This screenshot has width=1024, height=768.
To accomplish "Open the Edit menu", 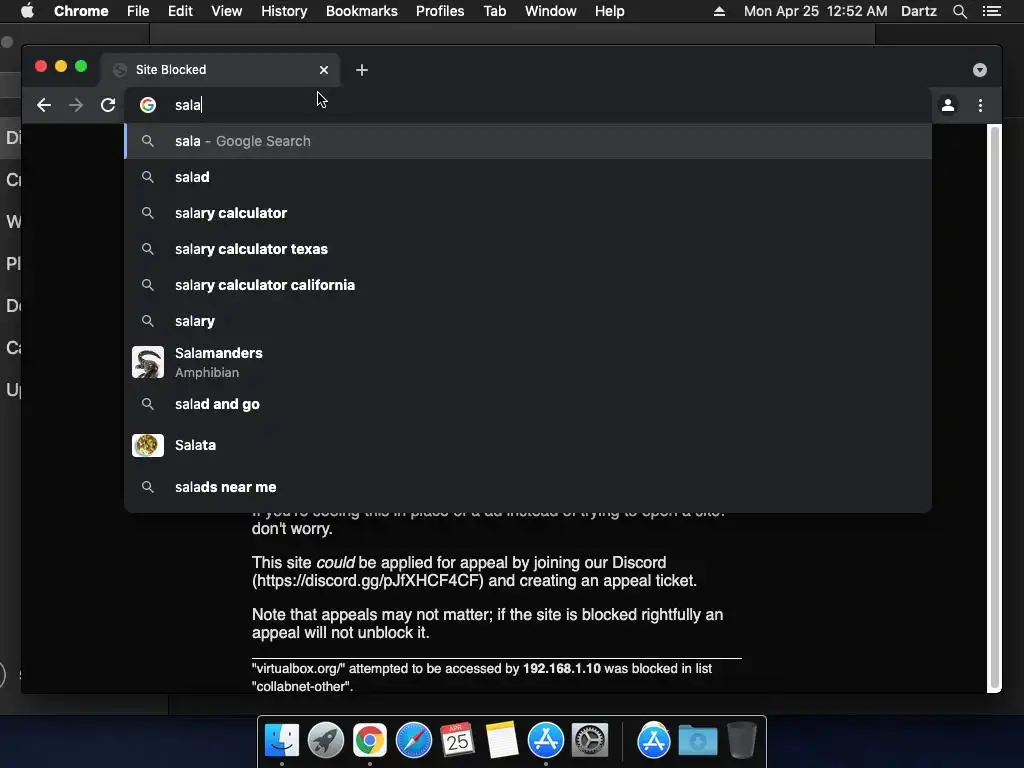I will [x=180, y=11].
